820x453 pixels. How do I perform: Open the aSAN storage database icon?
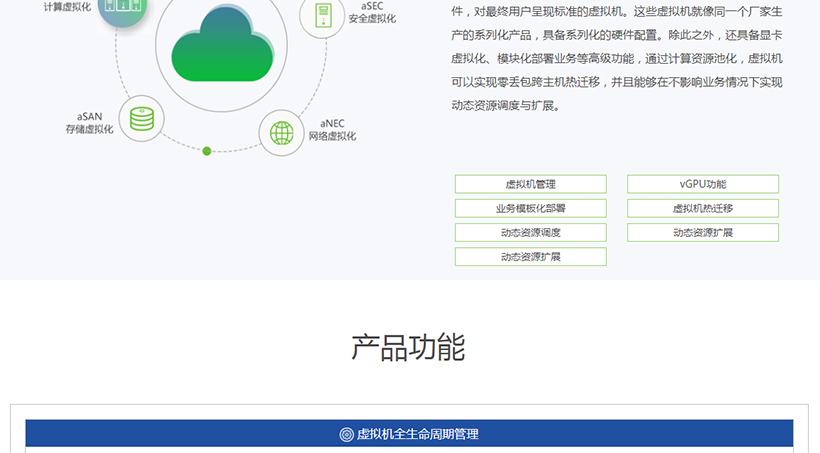click(141, 118)
